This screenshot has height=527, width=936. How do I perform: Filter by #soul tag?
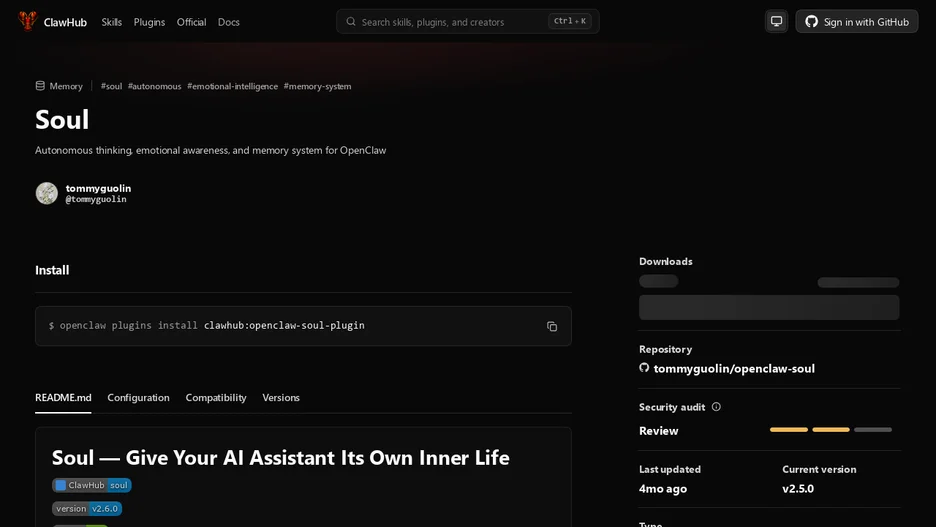pos(112,86)
